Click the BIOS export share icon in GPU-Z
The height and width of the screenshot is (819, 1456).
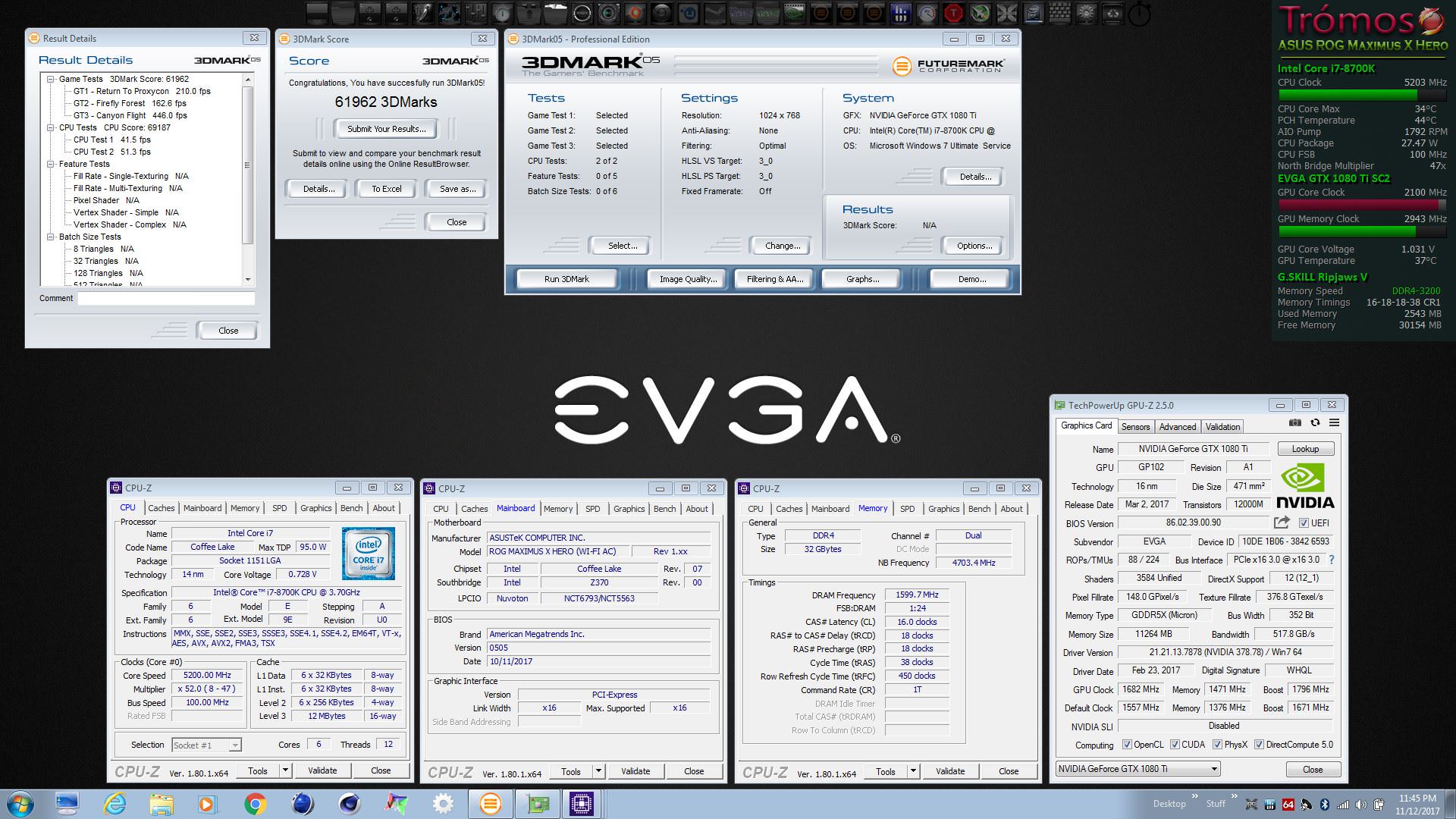coord(1282,522)
